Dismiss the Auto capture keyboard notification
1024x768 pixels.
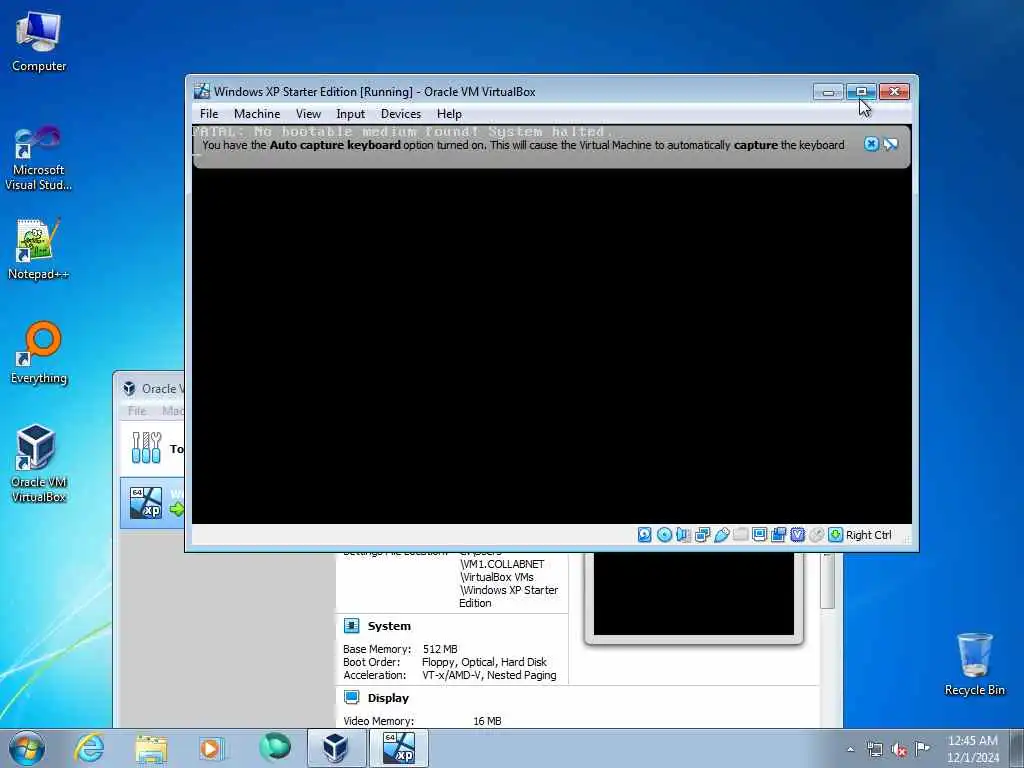tap(871, 144)
